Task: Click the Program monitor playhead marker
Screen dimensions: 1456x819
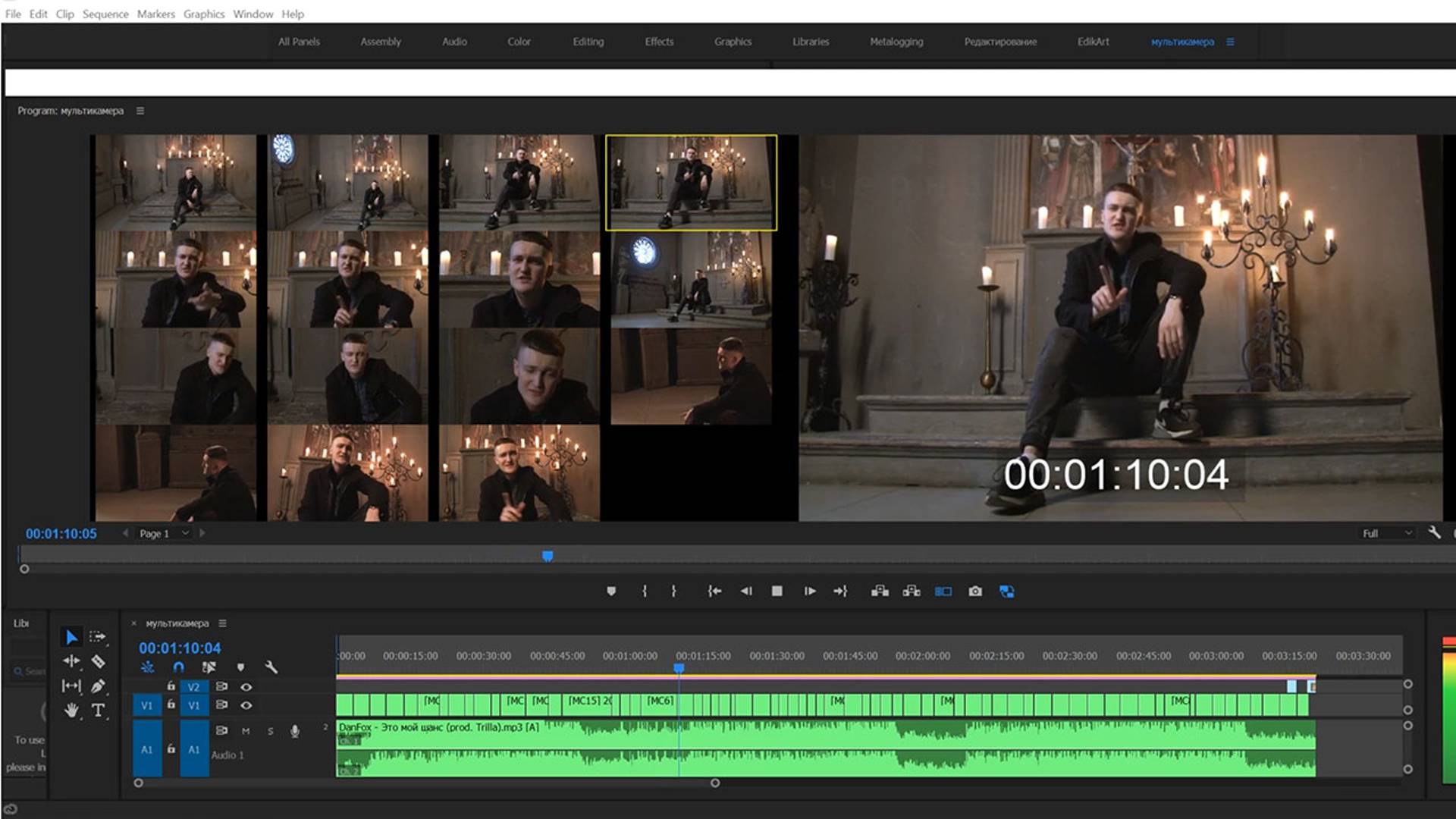Action: coord(548,557)
